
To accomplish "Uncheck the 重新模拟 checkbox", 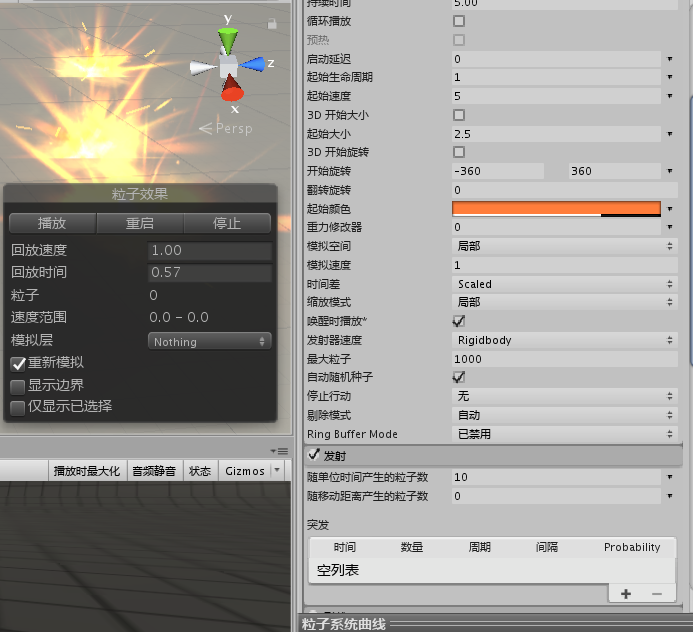I will click(x=18, y=364).
